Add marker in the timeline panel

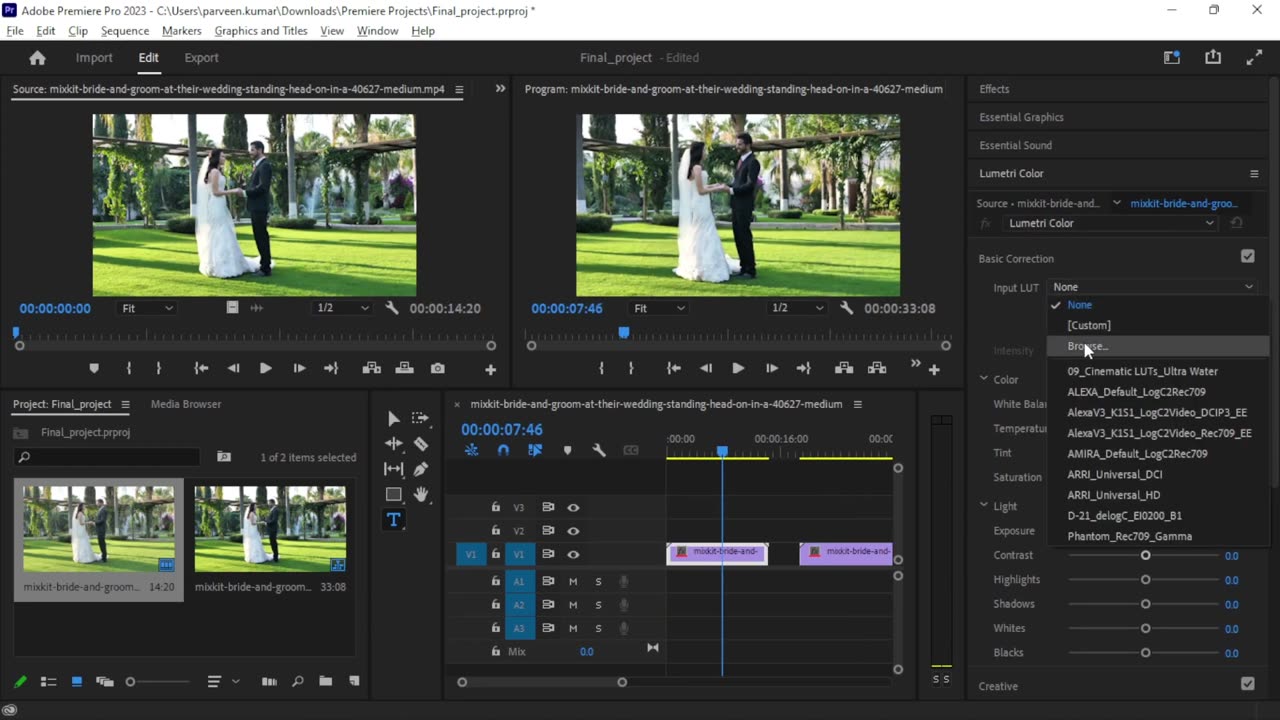tap(567, 451)
